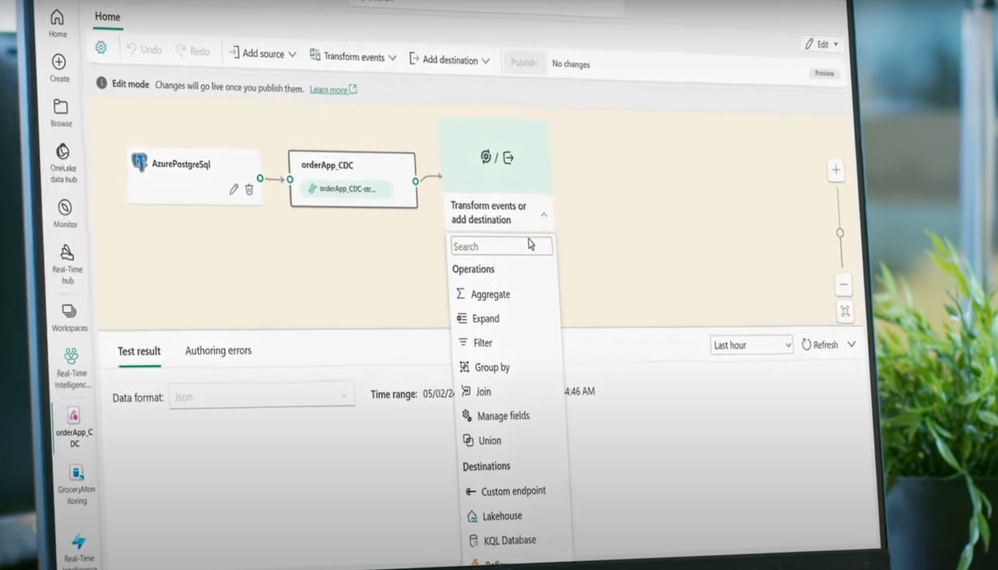Fit the canvas to view

[845, 311]
